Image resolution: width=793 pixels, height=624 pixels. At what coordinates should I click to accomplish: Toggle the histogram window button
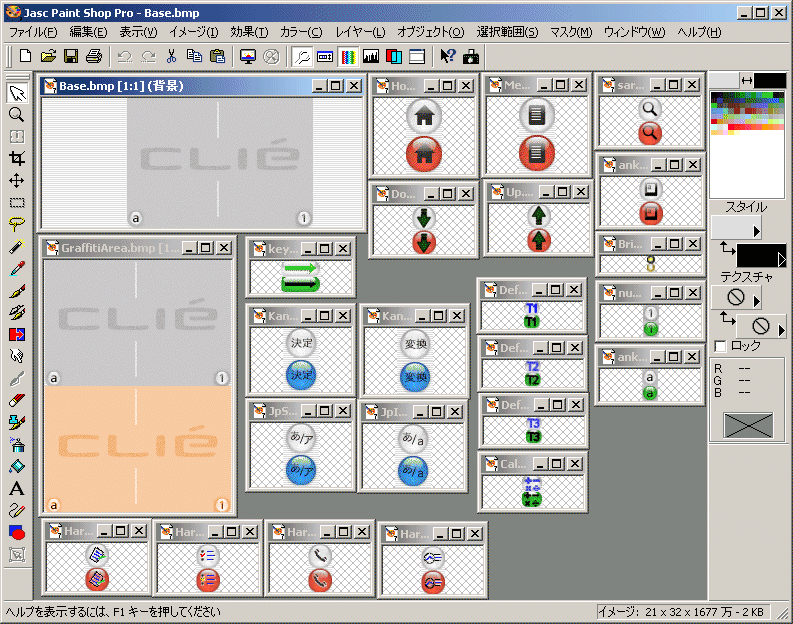(371, 56)
